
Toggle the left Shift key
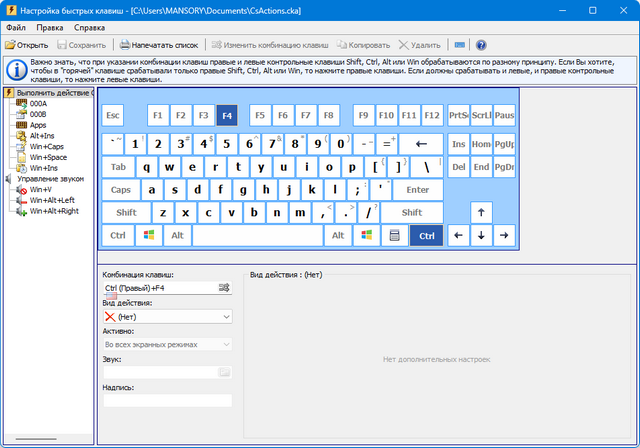coord(126,213)
